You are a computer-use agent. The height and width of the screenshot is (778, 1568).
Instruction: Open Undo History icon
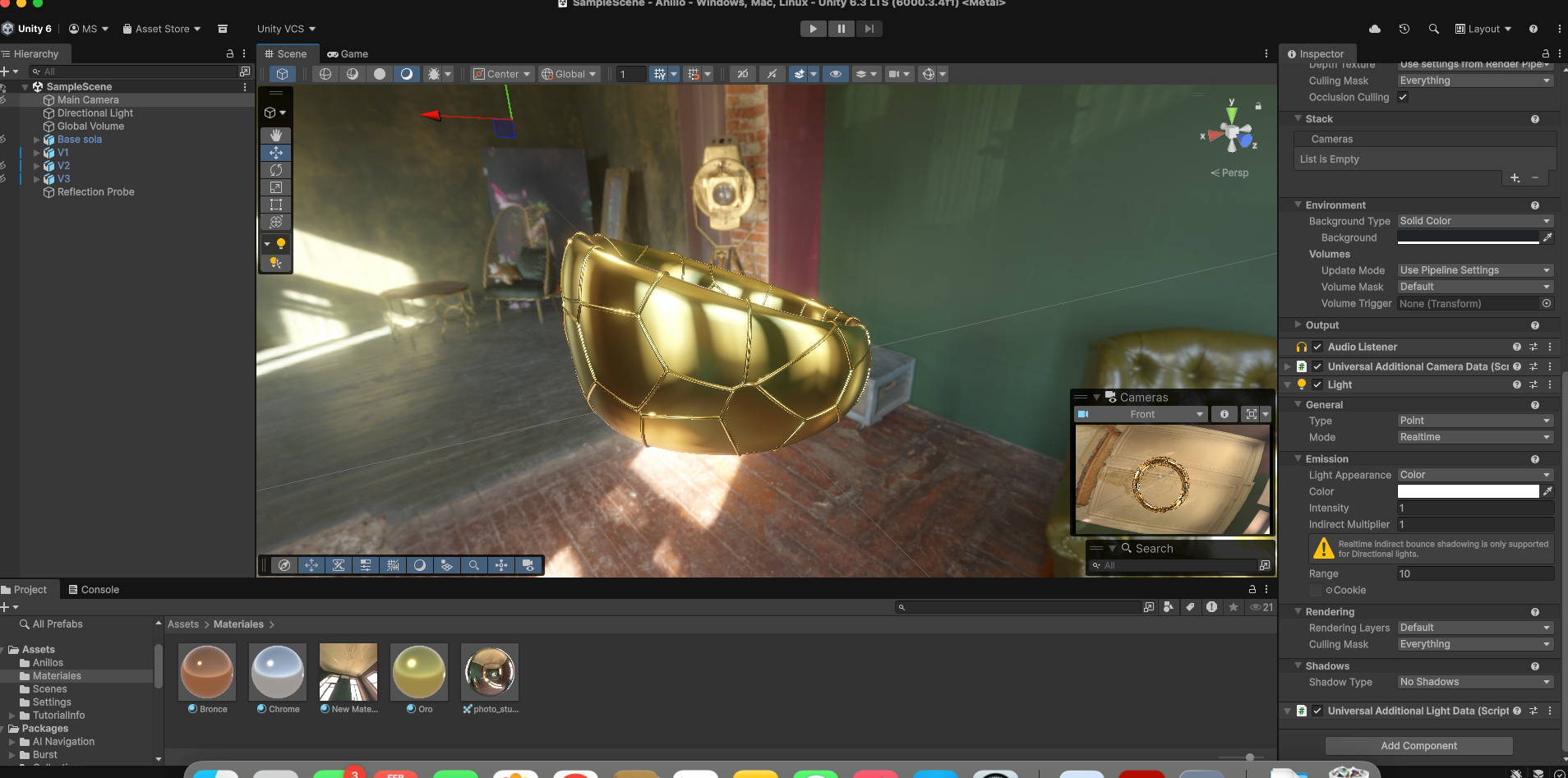coord(1404,29)
